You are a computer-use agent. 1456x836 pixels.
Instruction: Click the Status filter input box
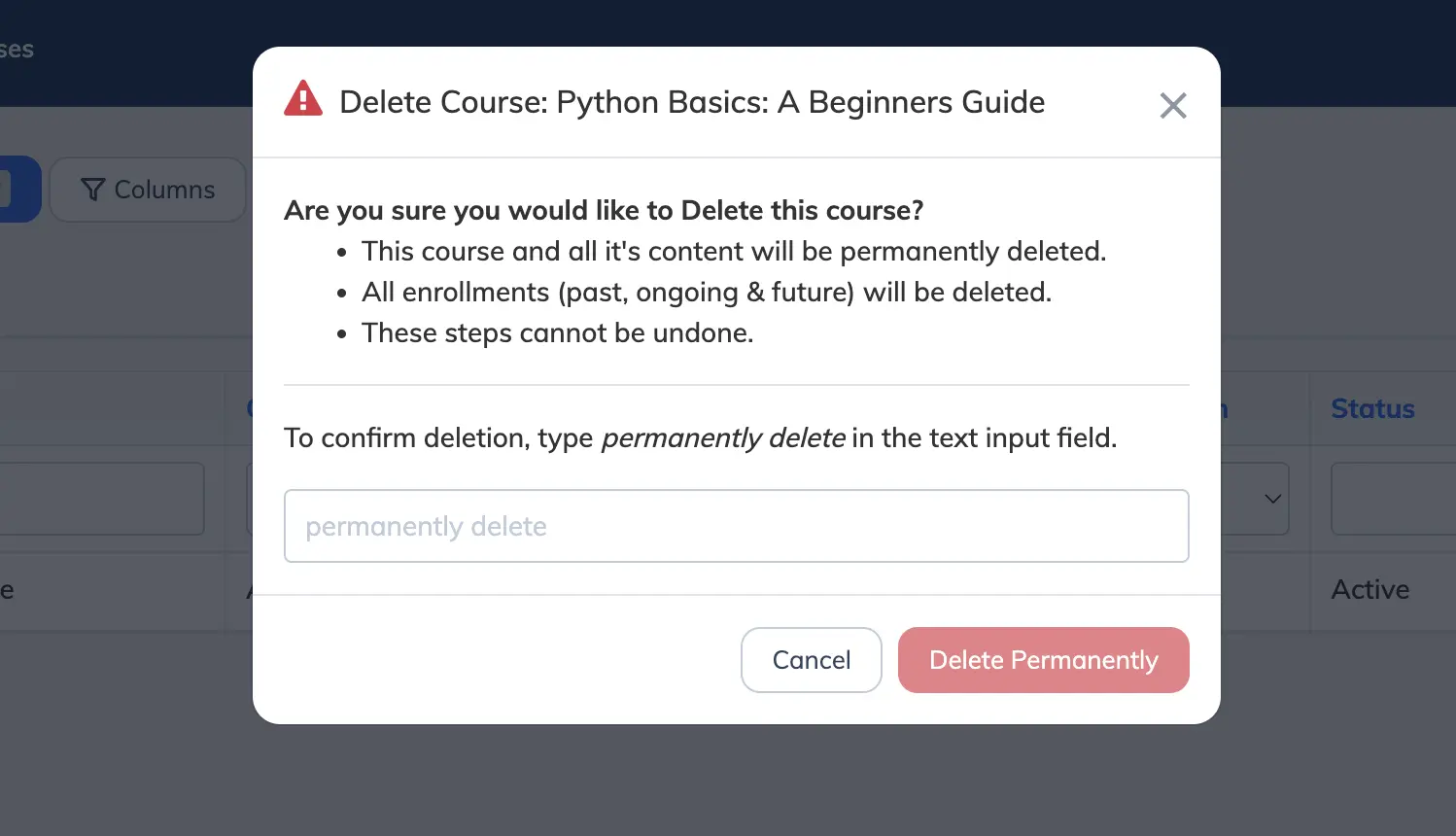(x=1393, y=499)
